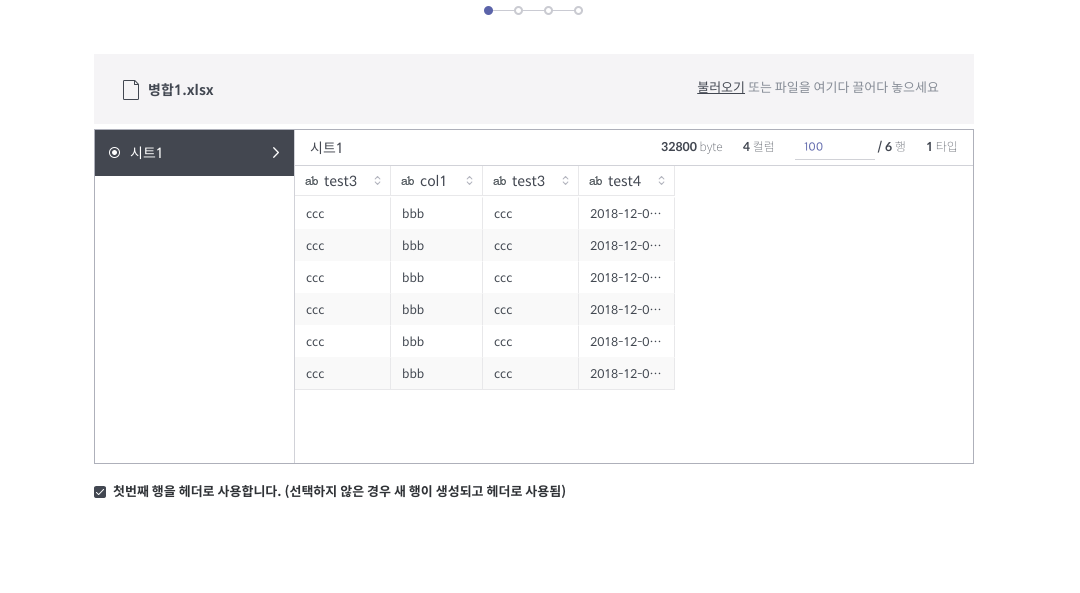Go to the third step indicator dot
The height and width of the screenshot is (593, 1080).
pos(548,10)
